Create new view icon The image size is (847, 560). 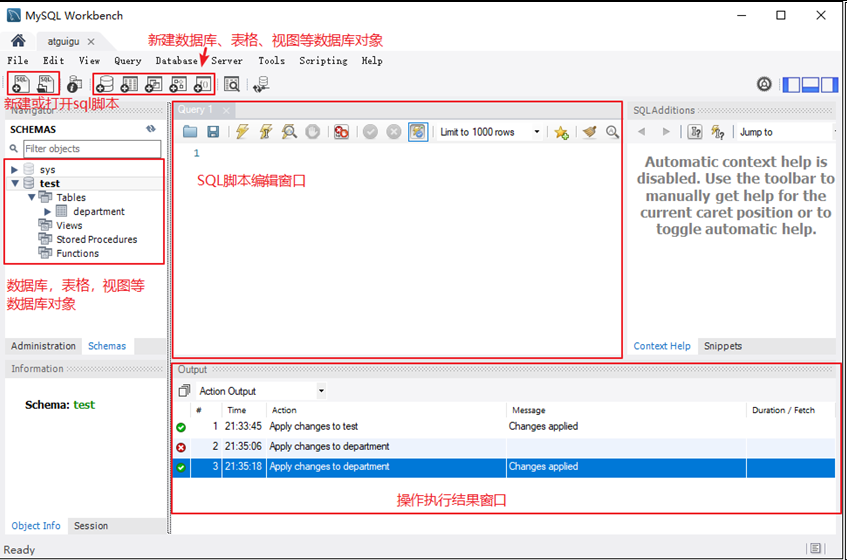pyautogui.click(x=153, y=84)
